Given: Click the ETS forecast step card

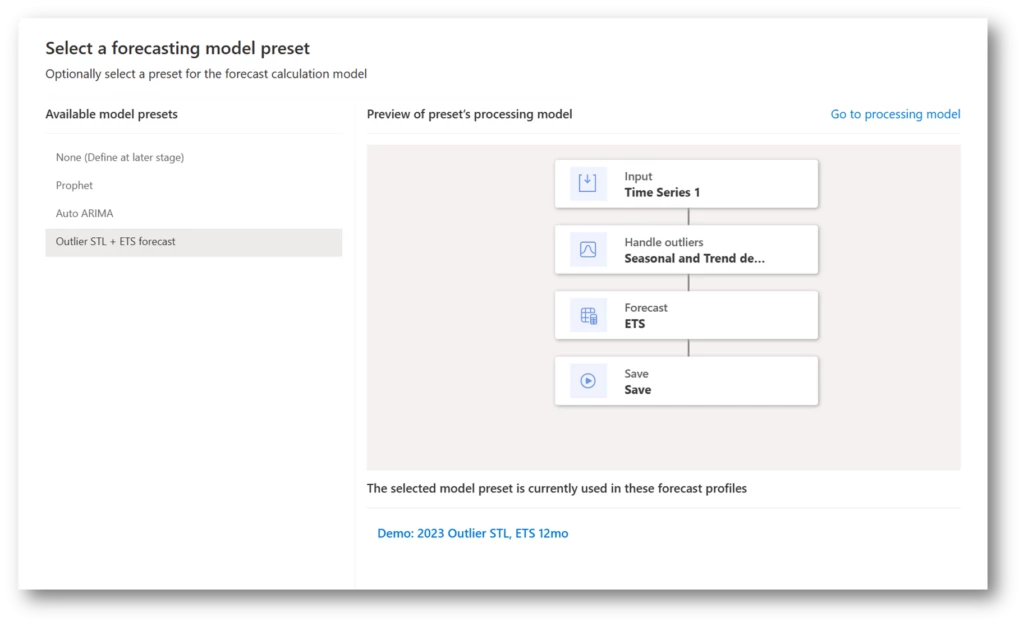Looking at the screenshot, I should 686,315.
